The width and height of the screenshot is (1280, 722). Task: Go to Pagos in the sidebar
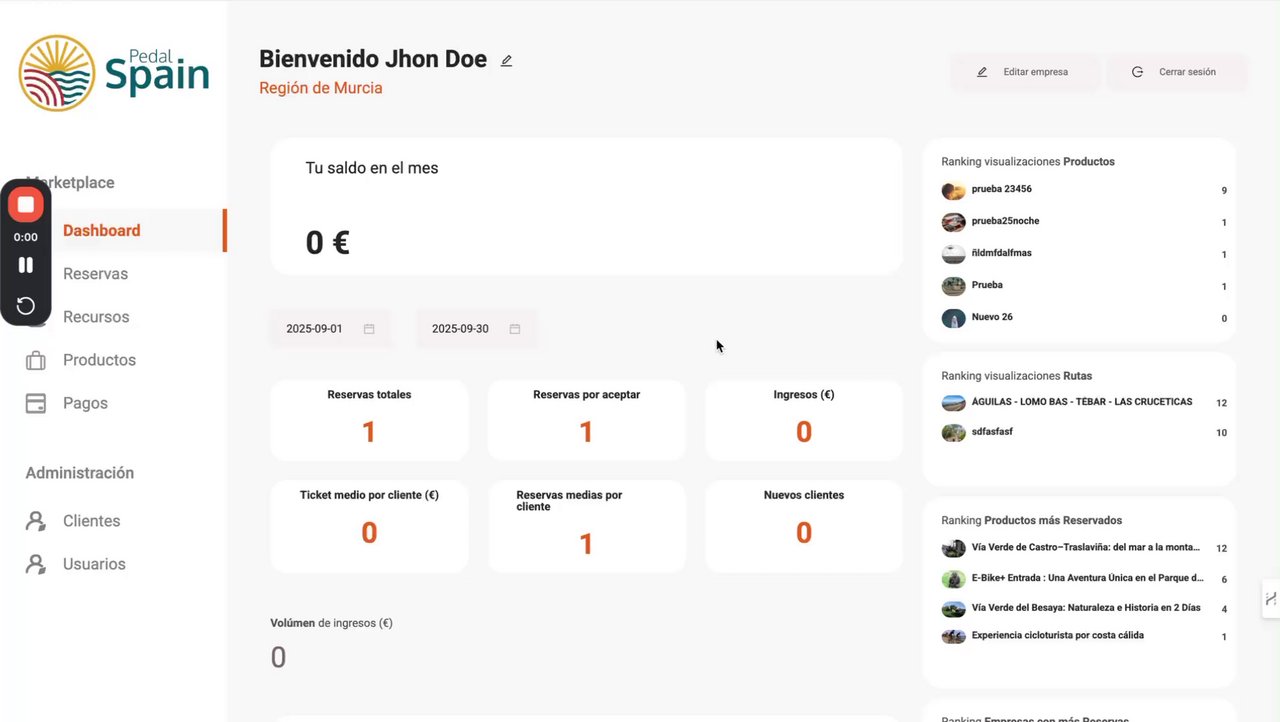[x=85, y=403]
